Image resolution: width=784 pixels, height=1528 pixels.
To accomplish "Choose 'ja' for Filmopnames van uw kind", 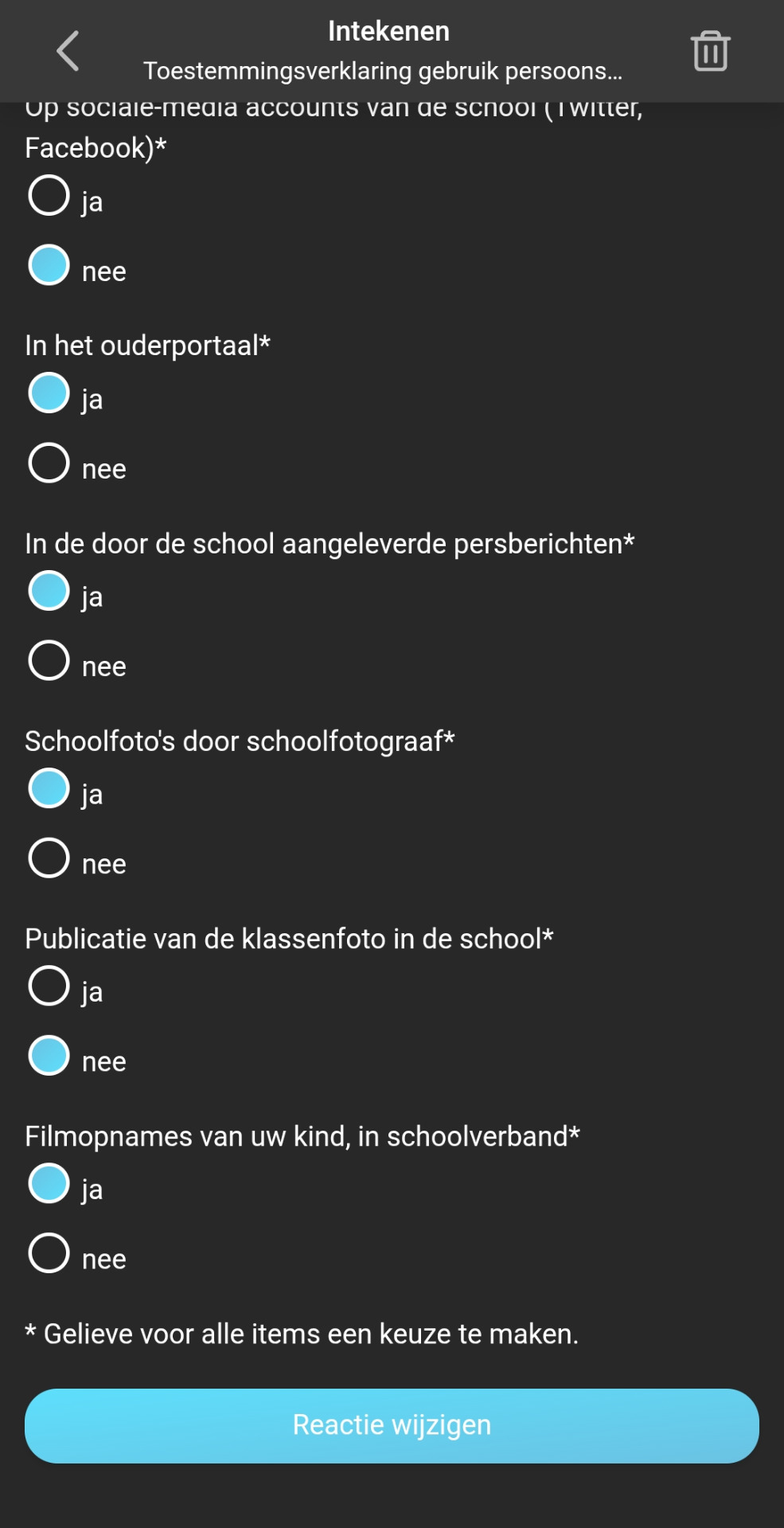I will (49, 1183).
